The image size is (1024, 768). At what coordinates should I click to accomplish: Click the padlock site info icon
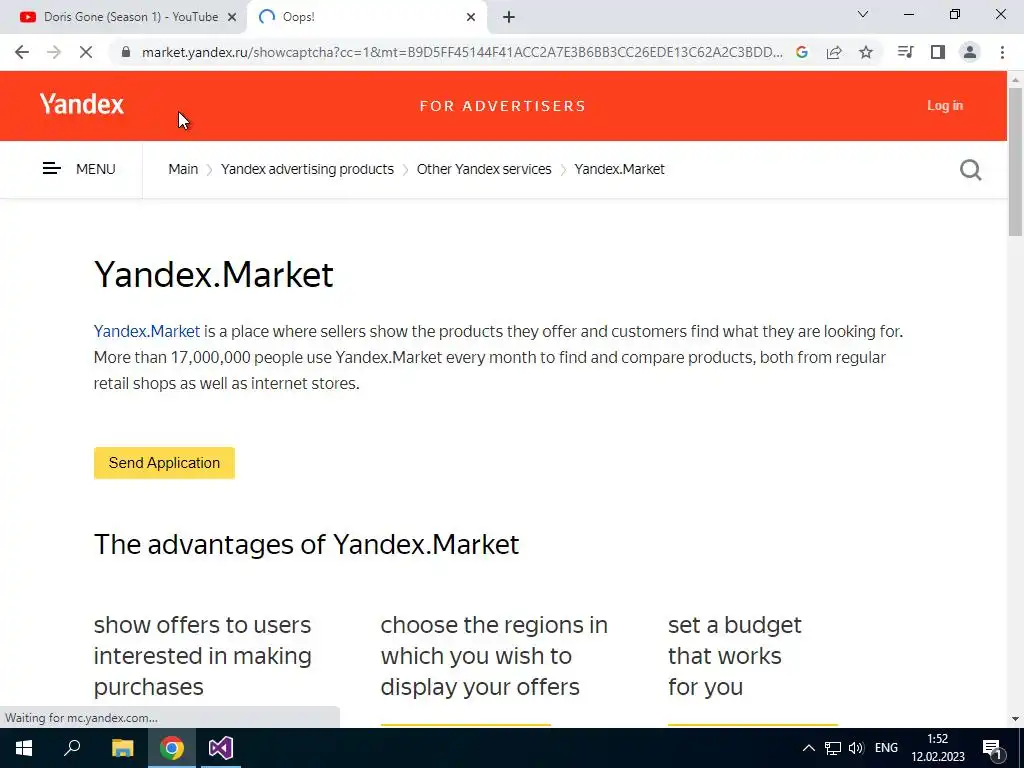pyautogui.click(x=126, y=52)
